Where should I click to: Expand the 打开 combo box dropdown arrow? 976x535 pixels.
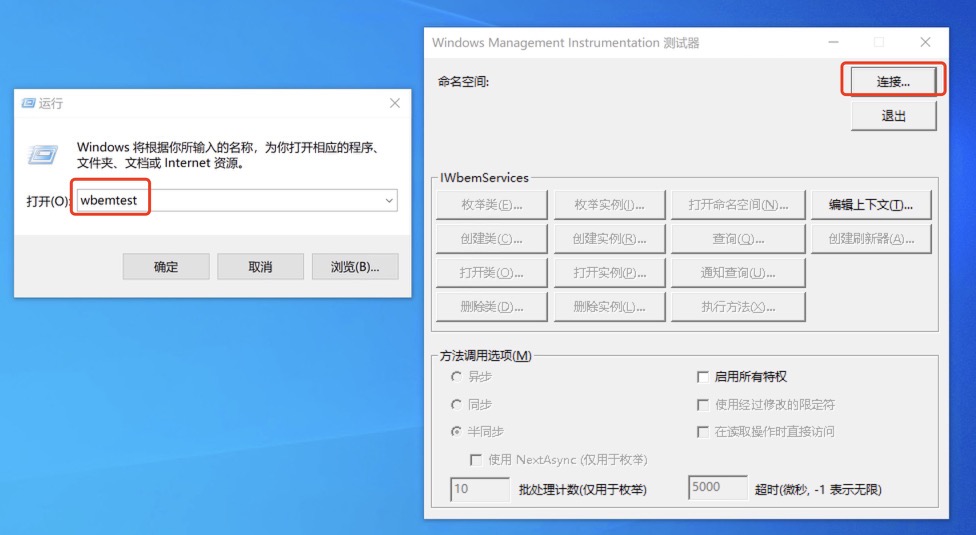point(389,200)
